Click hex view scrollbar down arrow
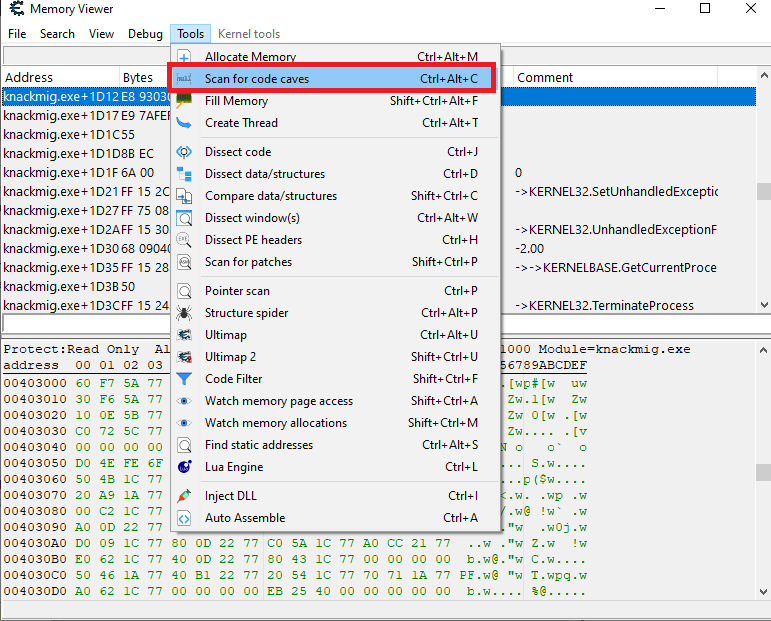Screen dimensions: 771x621 (x=764, y=591)
